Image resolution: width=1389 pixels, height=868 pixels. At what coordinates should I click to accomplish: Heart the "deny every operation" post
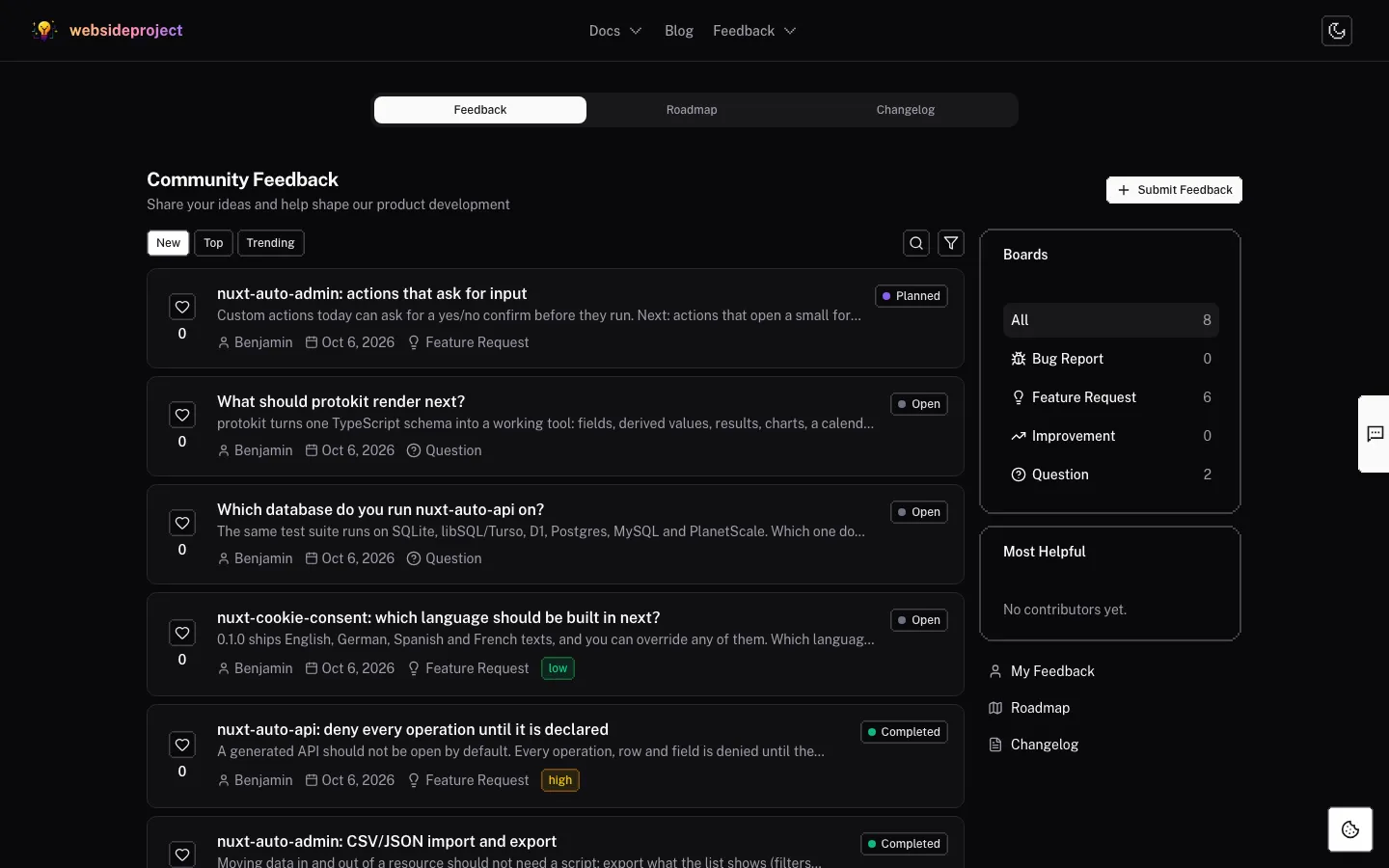(182, 745)
